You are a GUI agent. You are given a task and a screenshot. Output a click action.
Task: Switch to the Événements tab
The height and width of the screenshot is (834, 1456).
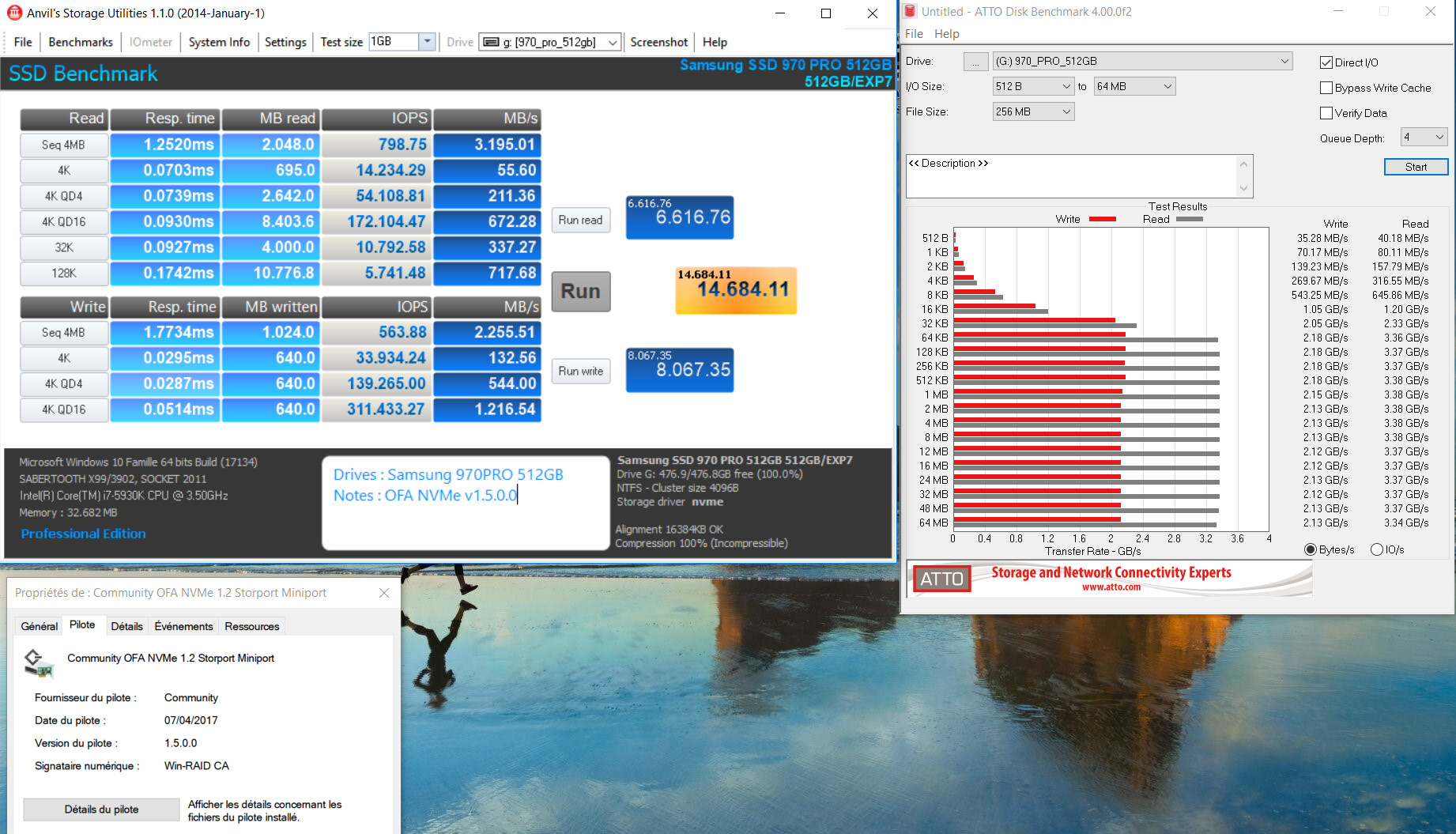(183, 626)
